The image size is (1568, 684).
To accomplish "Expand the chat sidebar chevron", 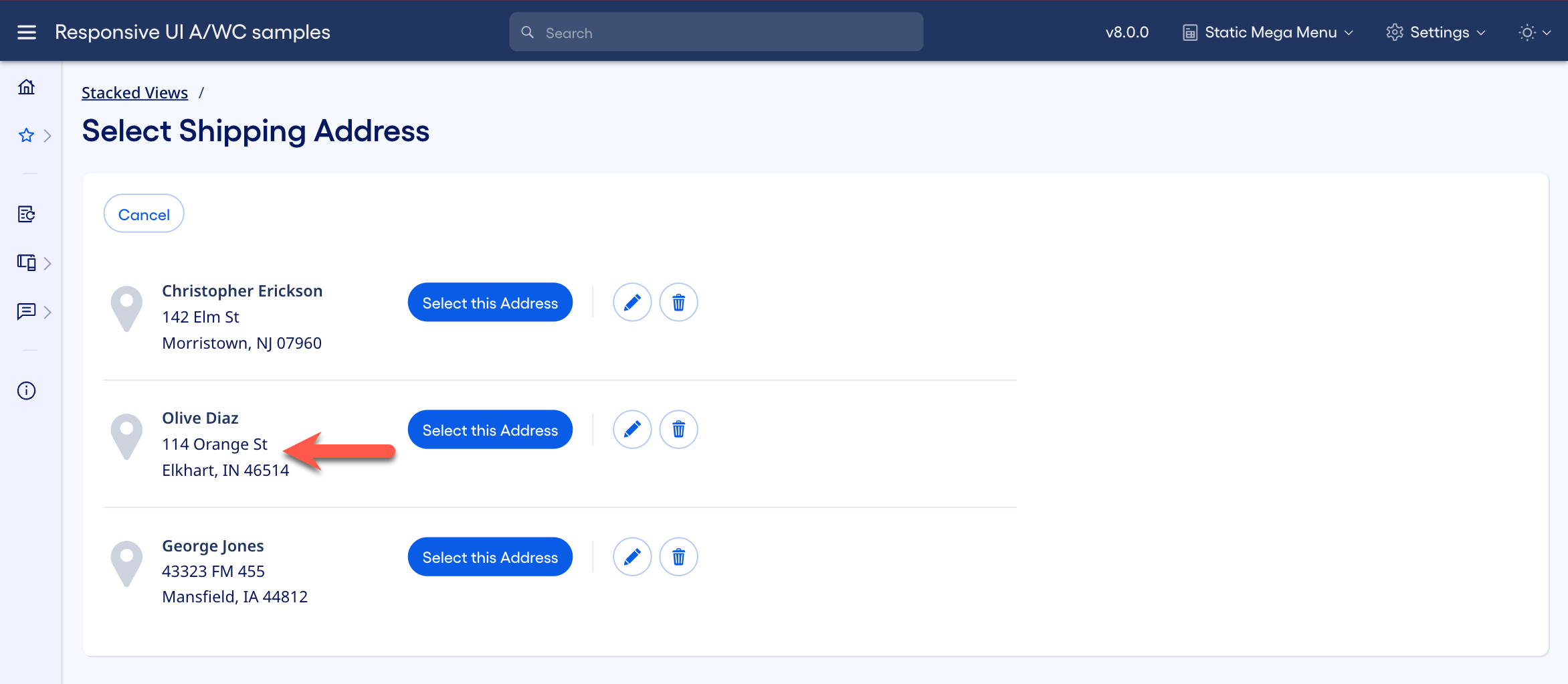I will tap(47, 312).
